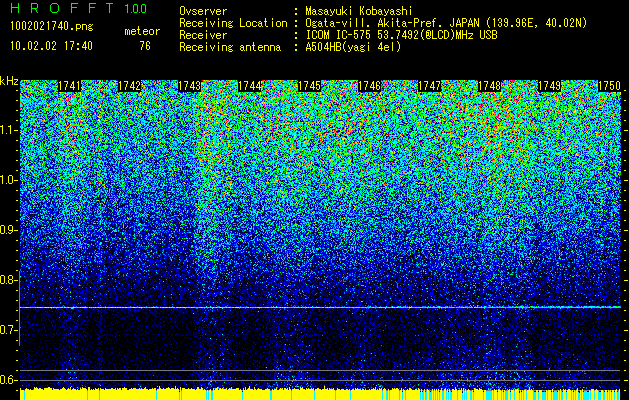Click the Receiving Location line with Ogata-vill. Akita-Pref.
Screen dimensions: 629x400
[x=382, y=23]
